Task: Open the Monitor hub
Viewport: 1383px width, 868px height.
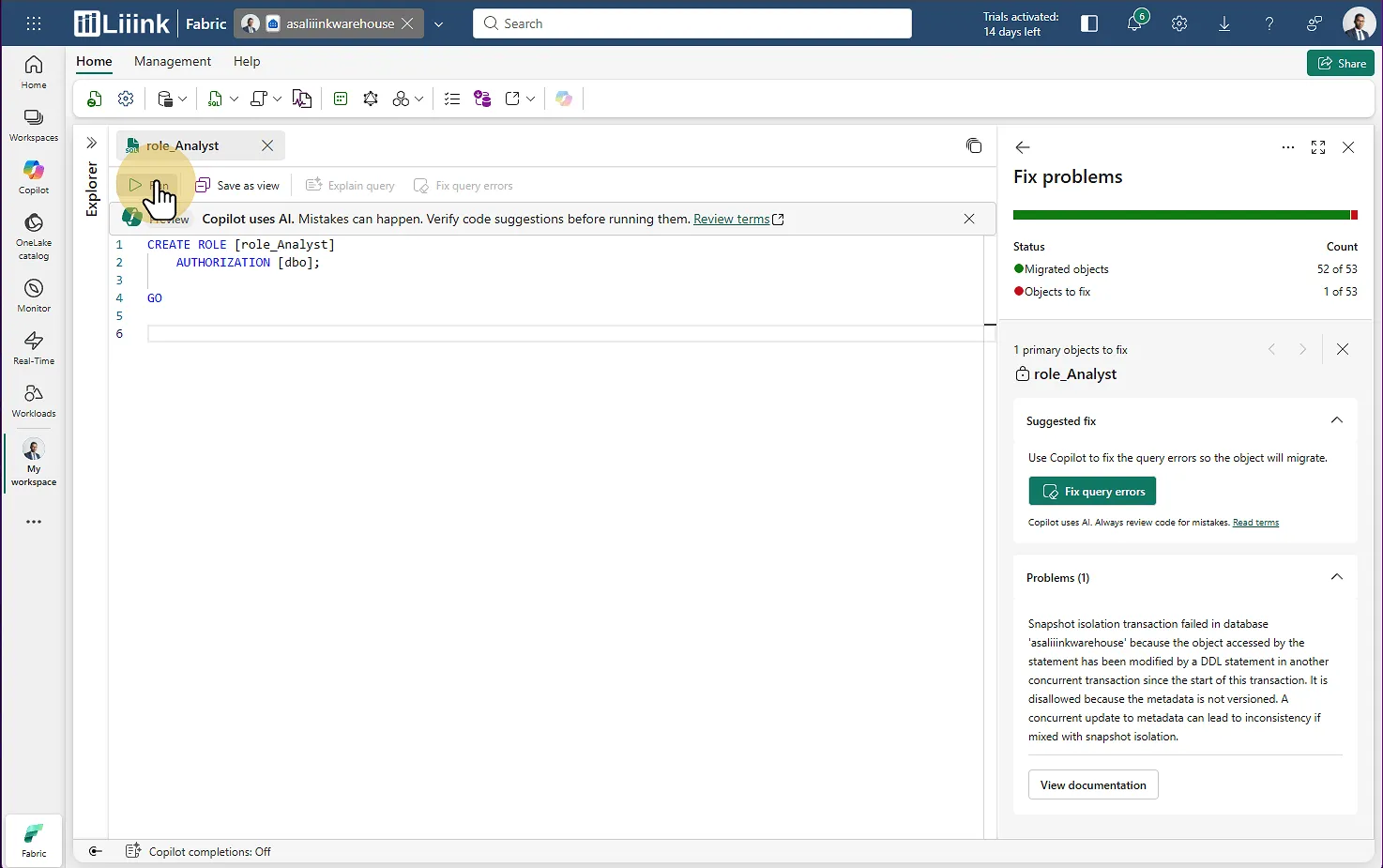Action: pyautogui.click(x=34, y=295)
